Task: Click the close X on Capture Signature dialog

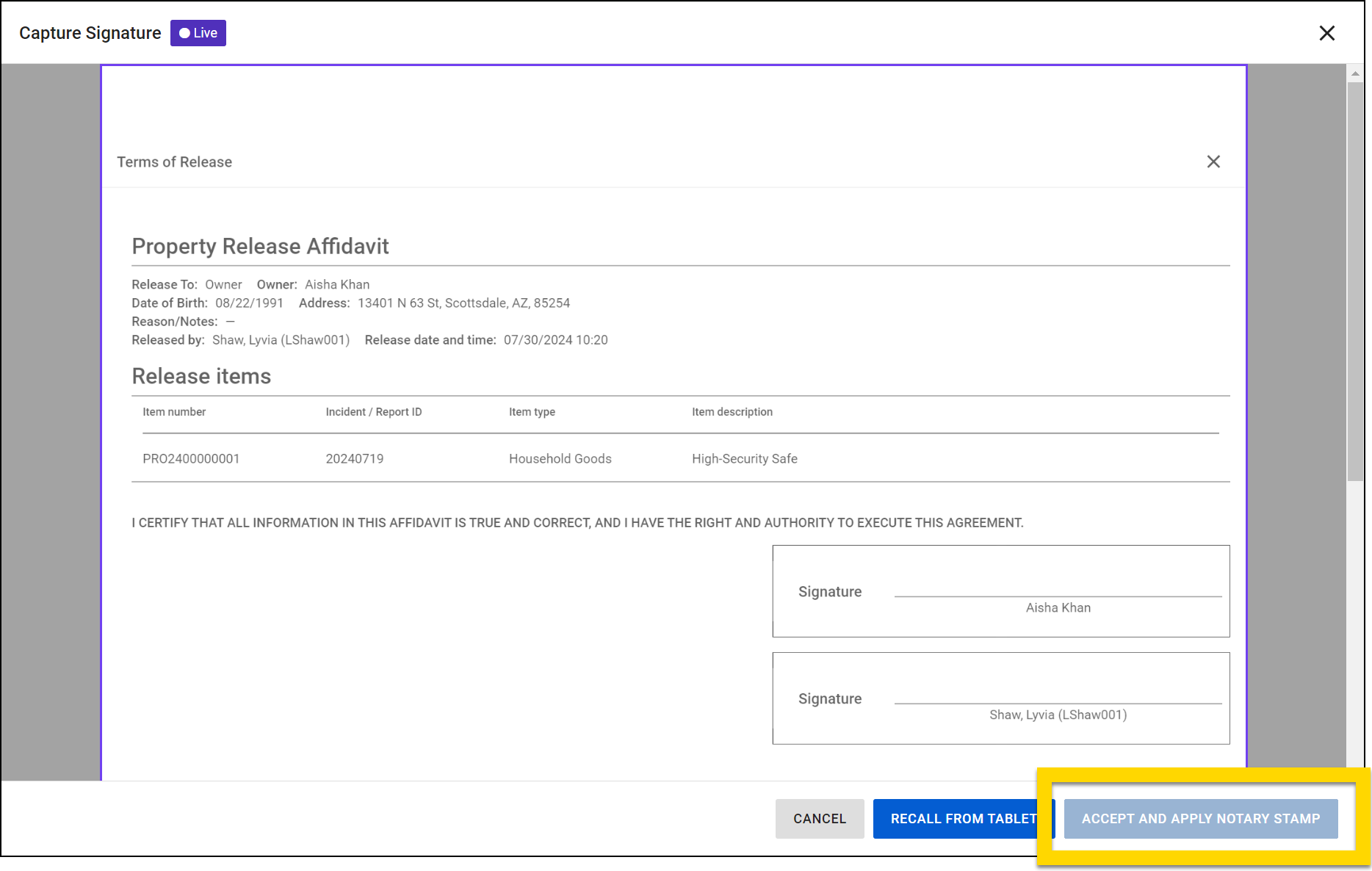Action: coord(1327,33)
